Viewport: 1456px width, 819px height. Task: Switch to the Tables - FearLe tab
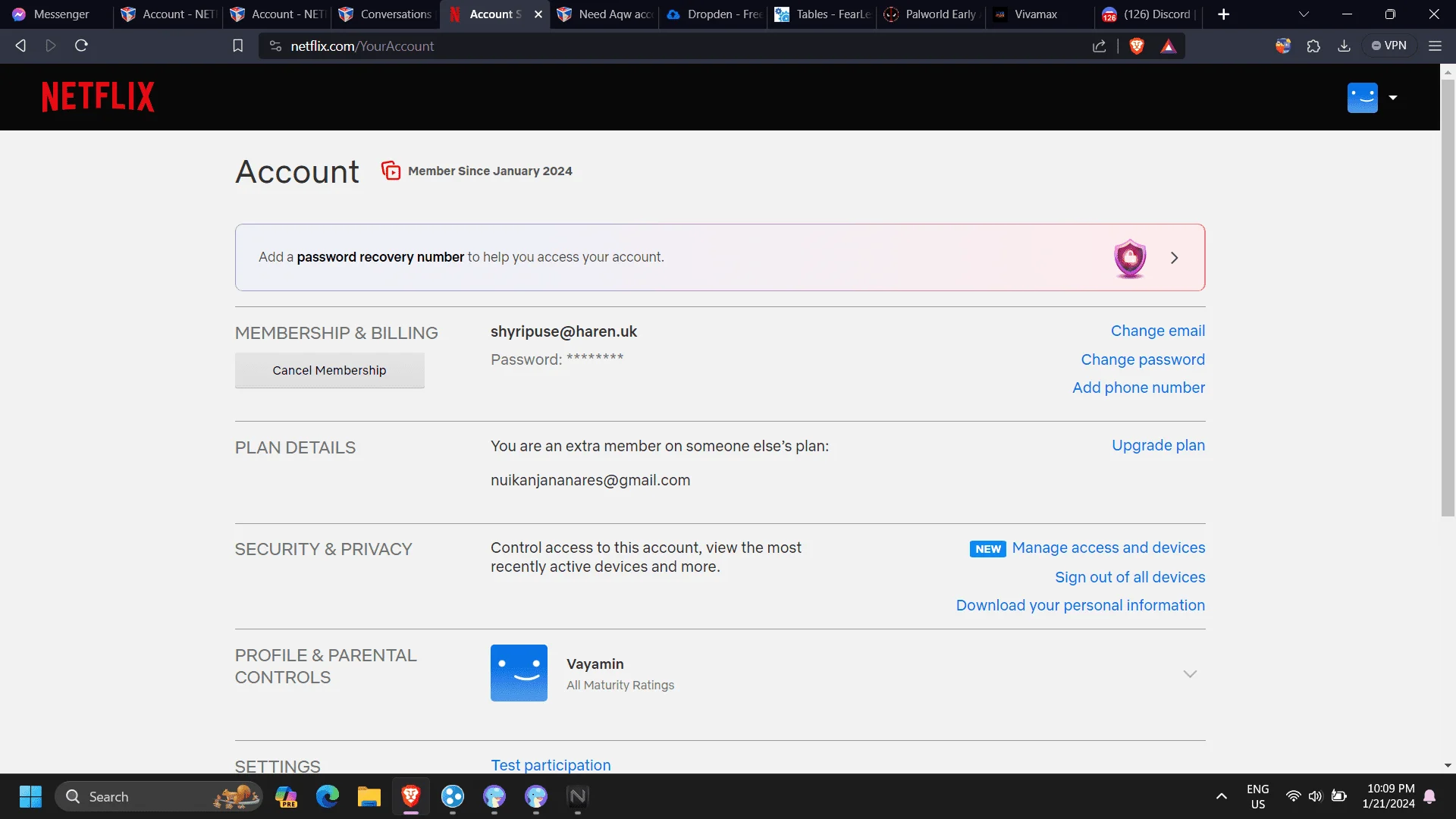click(822, 14)
